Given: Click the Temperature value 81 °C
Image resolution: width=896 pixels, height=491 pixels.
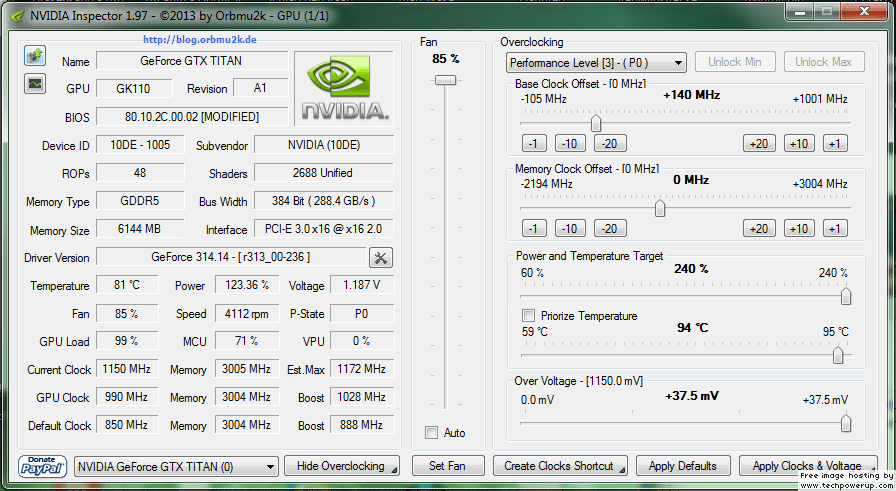Looking at the screenshot, I should click(x=127, y=285).
